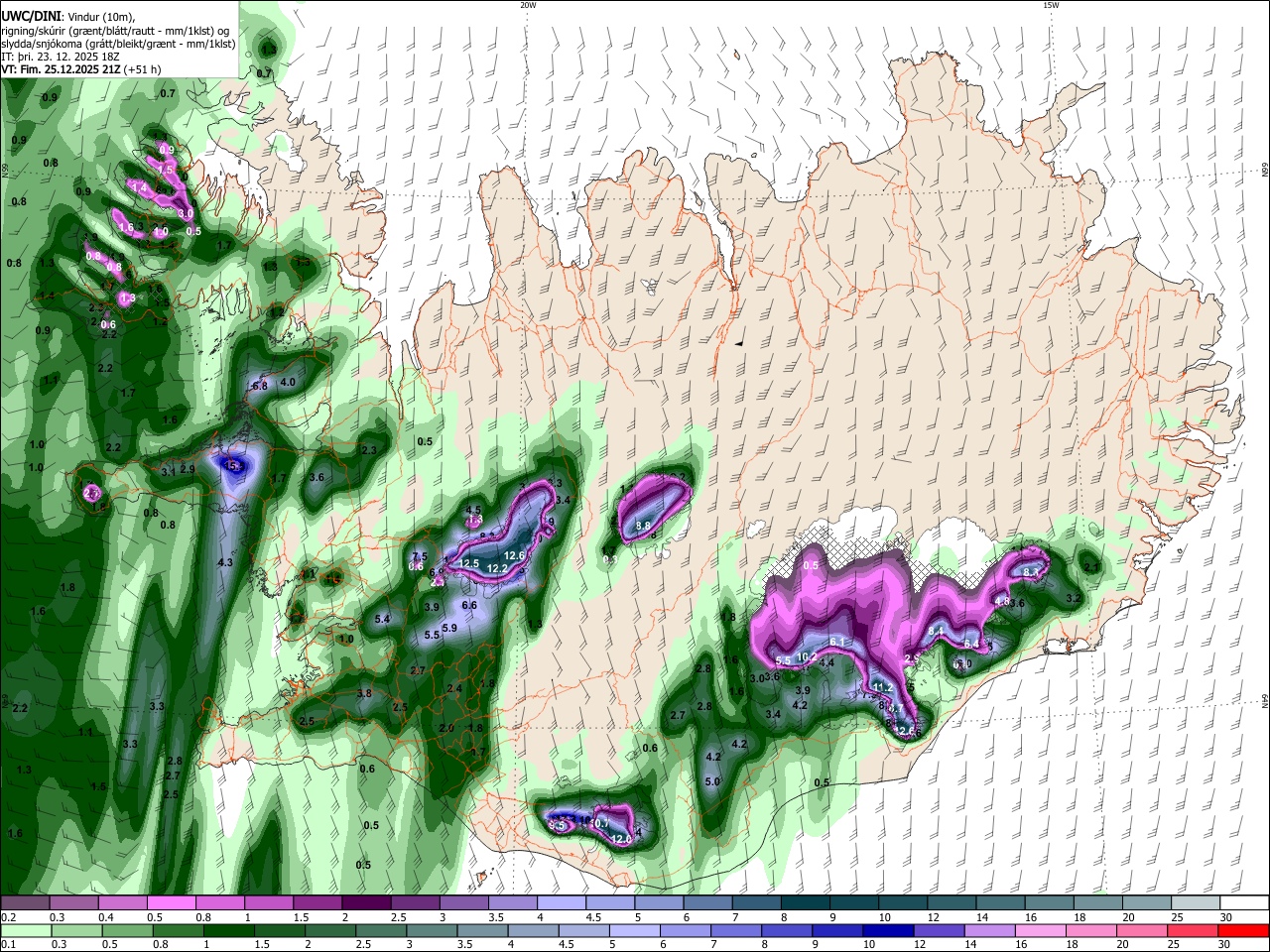Click the dark teal 8 mm swatch in the upper legend row

[806, 902]
